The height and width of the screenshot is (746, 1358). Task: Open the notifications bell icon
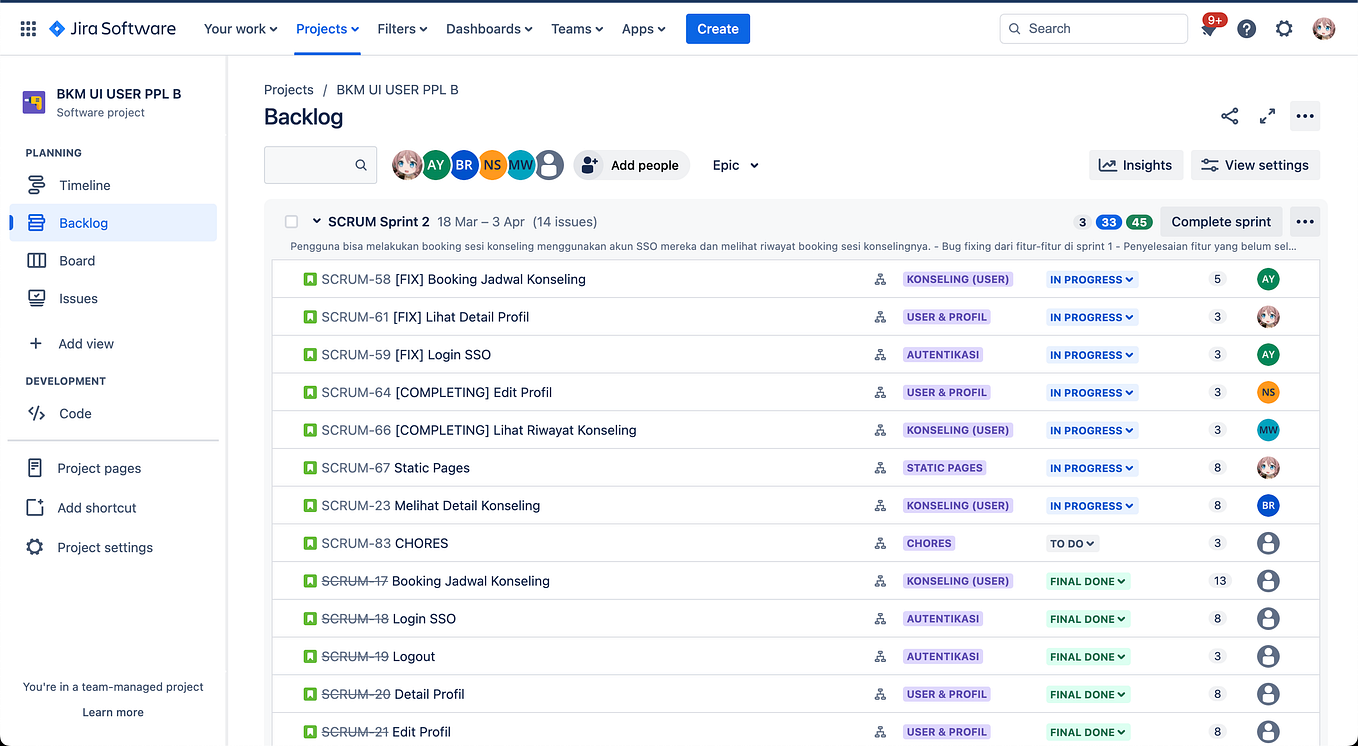[x=1209, y=29]
